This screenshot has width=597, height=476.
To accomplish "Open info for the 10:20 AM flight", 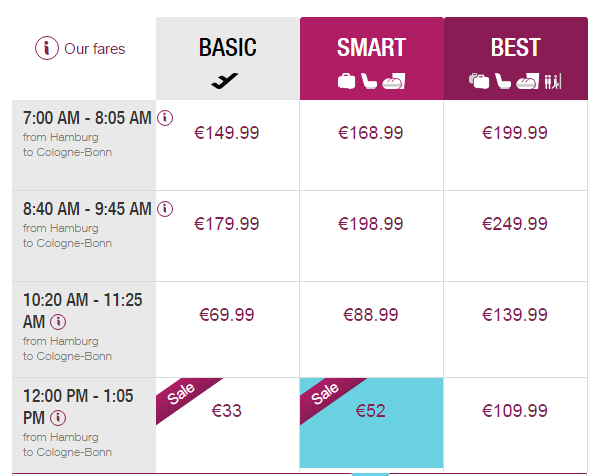I will click(x=58, y=322).
